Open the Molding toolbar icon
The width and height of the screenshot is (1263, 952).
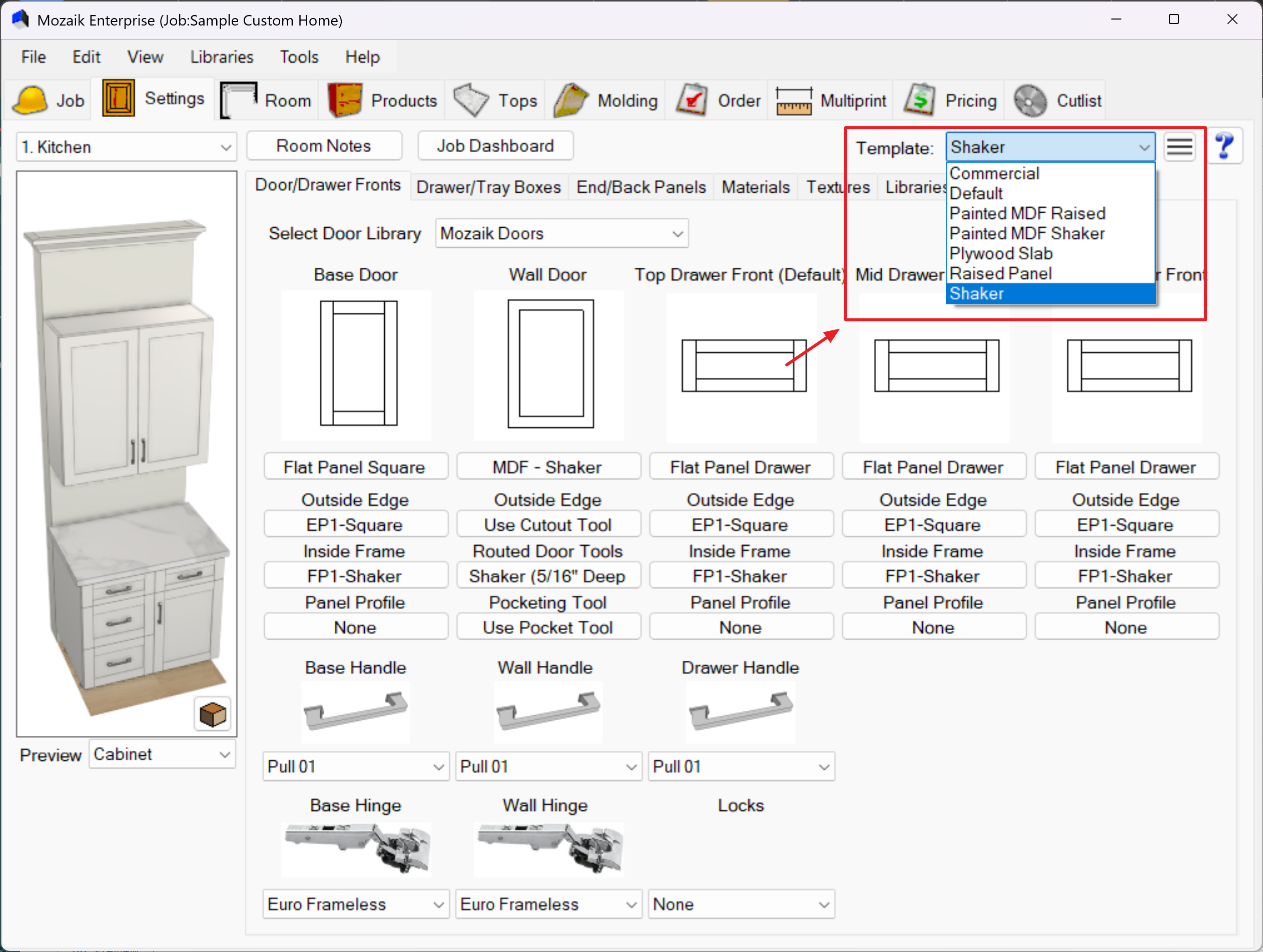[571, 101]
